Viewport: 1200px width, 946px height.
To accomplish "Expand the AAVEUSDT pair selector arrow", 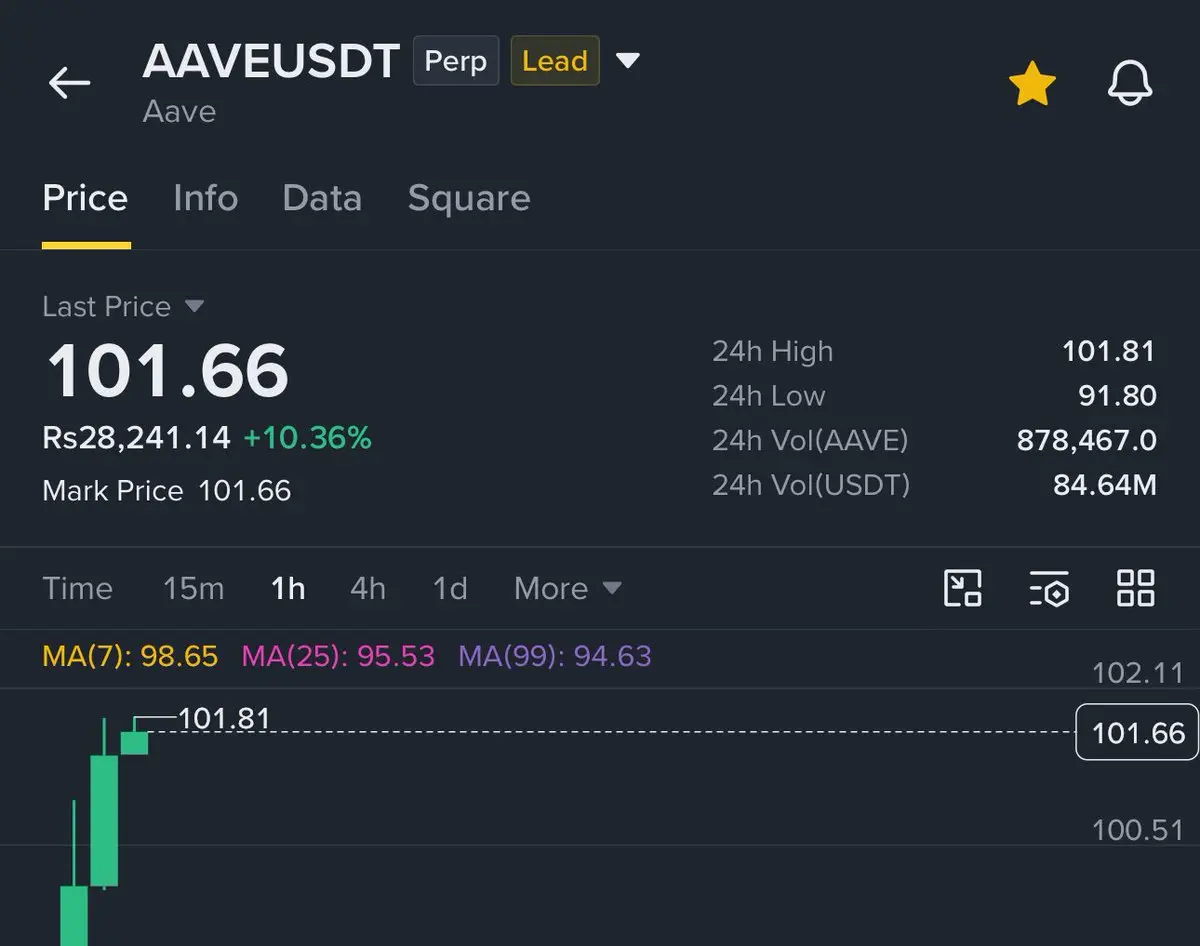I will coord(627,61).
